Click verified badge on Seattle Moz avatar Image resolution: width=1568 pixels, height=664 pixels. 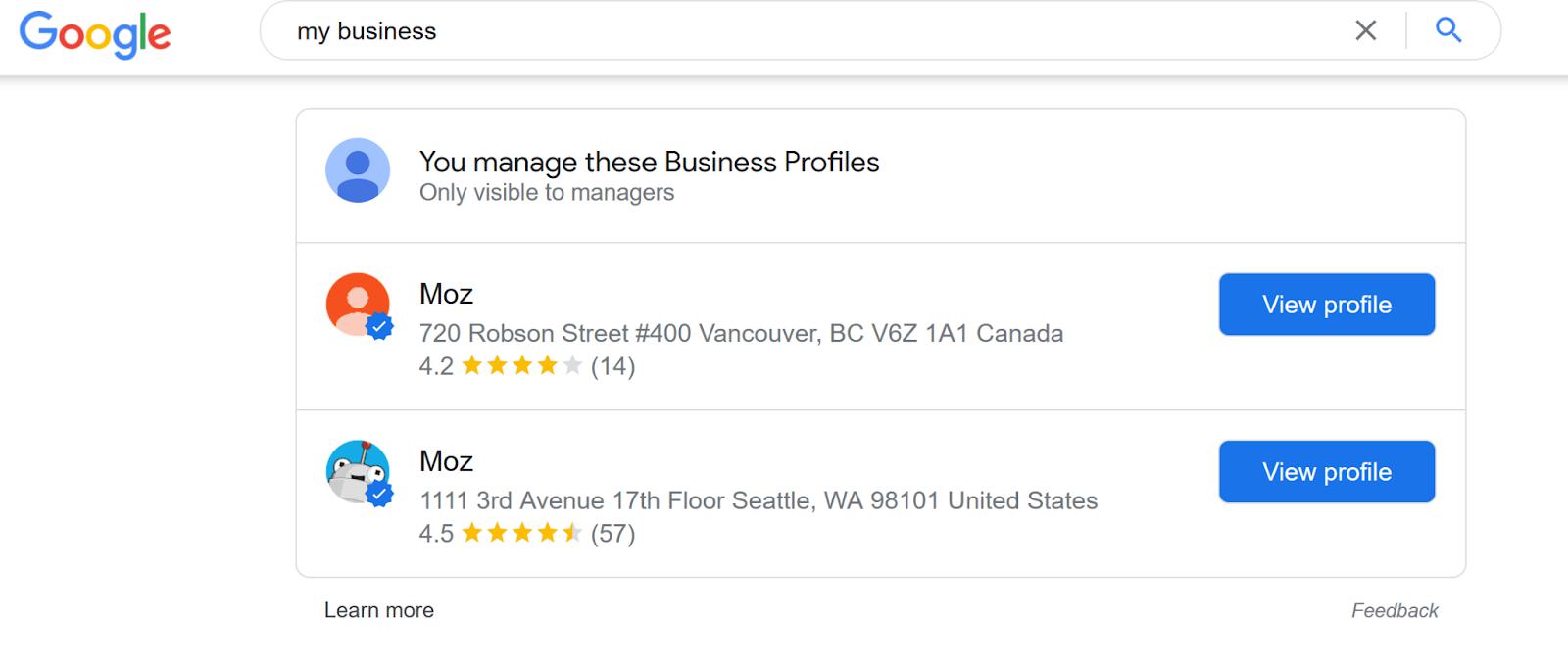coord(380,495)
